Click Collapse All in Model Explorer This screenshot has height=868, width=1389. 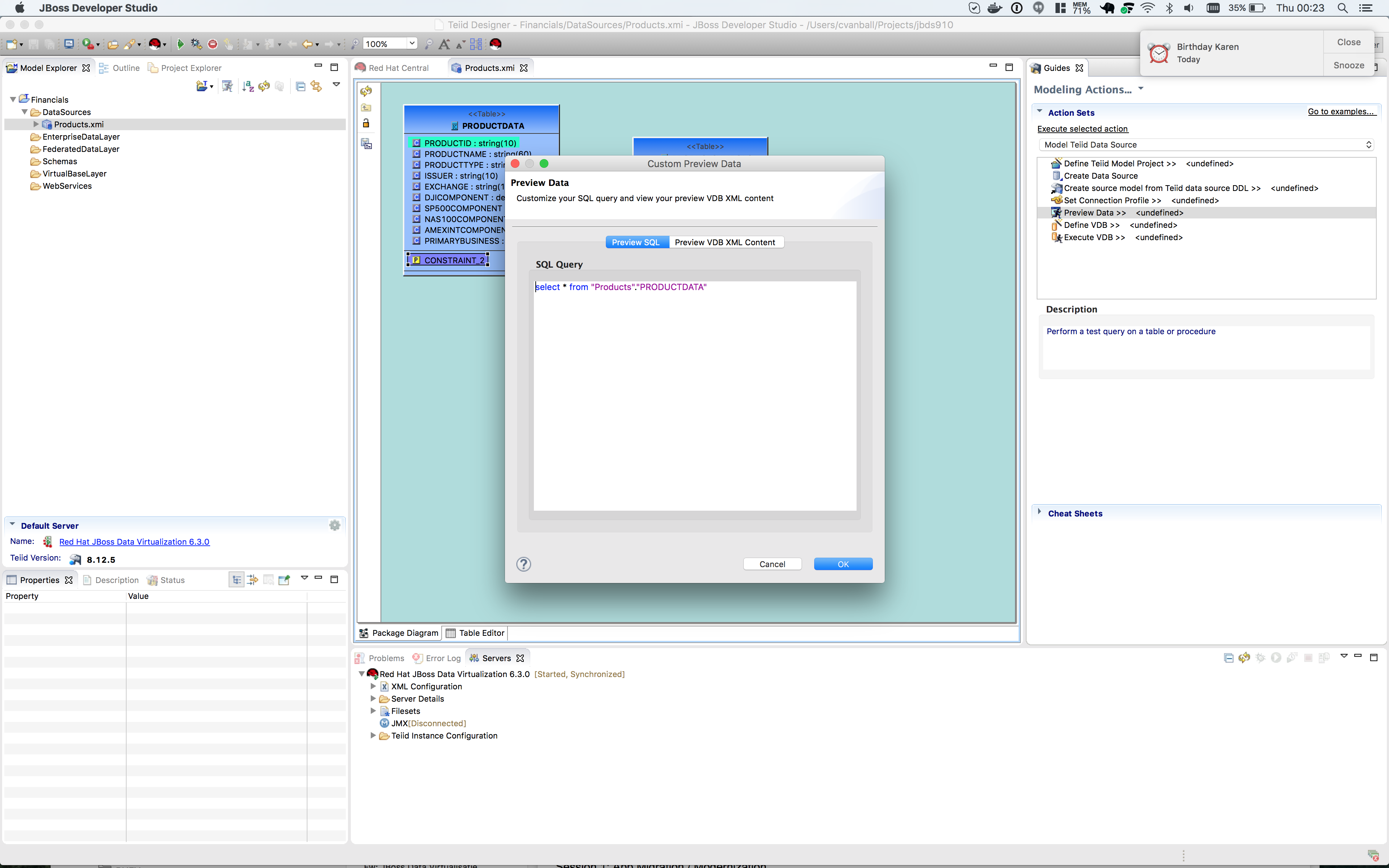pos(300,86)
